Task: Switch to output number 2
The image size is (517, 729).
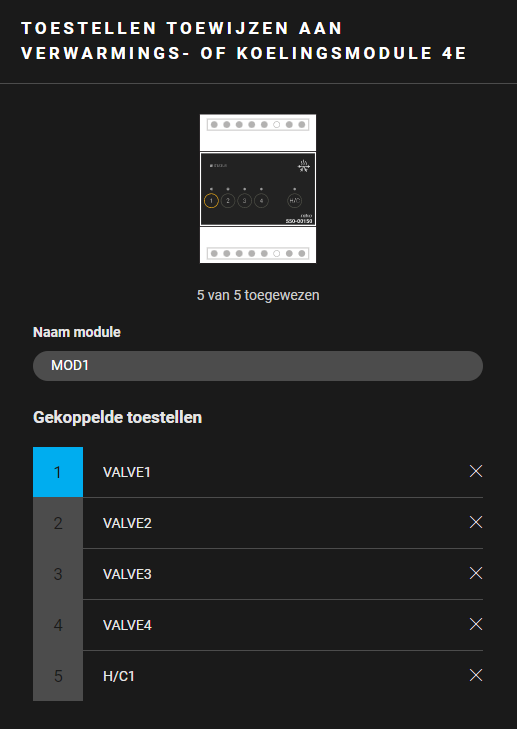Action: coord(58,523)
